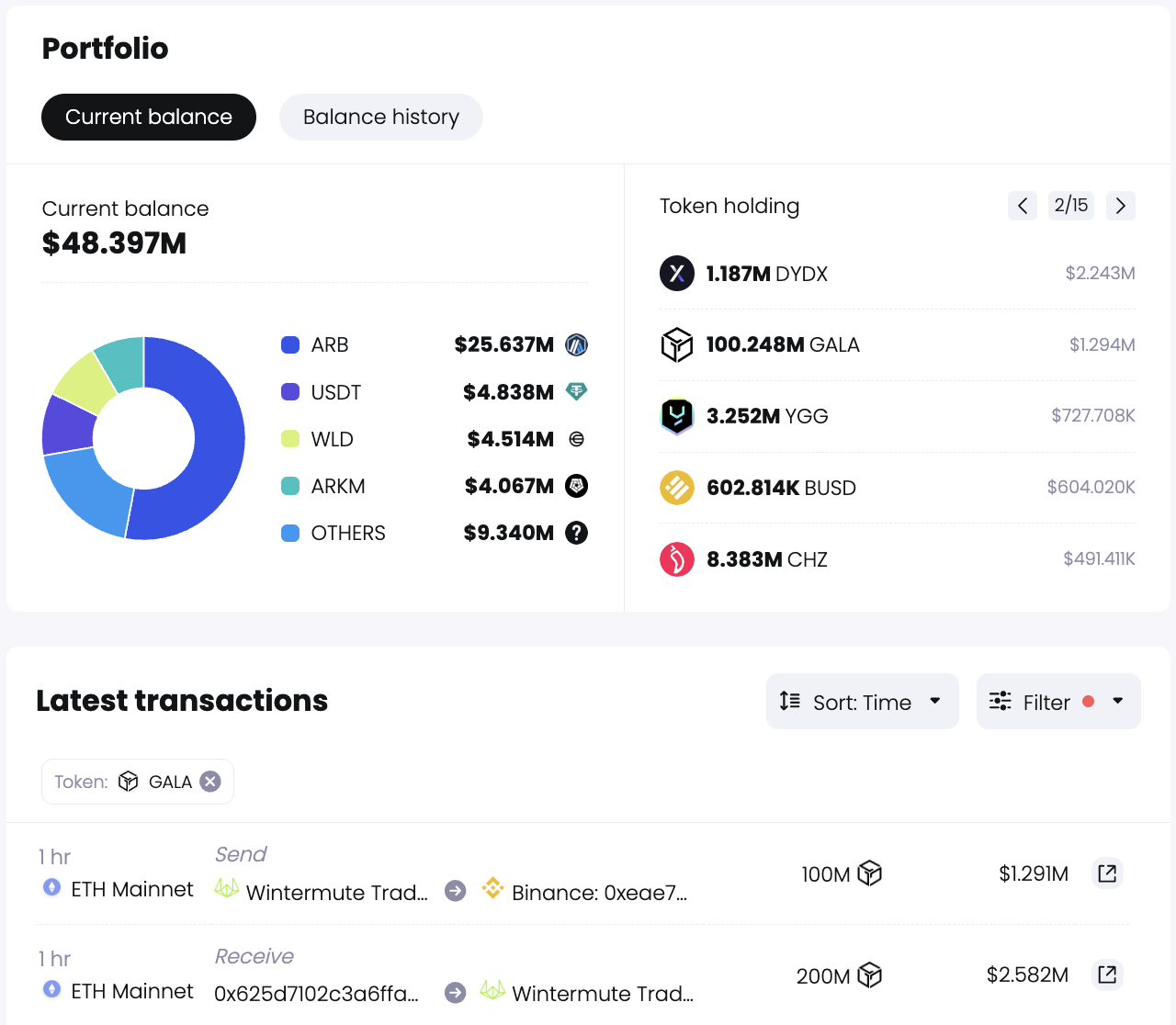Click the Wintermute Trading icon in the Send row
Image resolution: width=1176 pixels, height=1025 pixels.
click(x=226, y=889)
